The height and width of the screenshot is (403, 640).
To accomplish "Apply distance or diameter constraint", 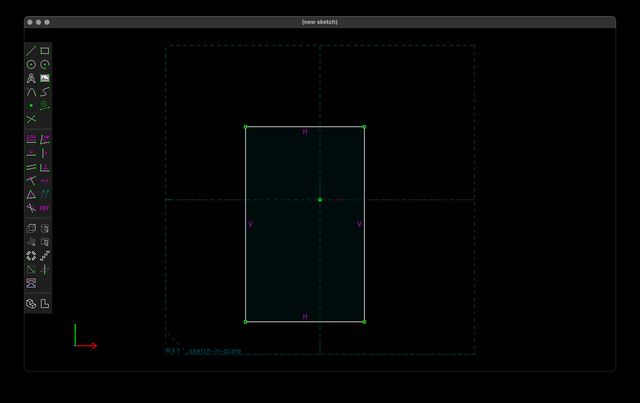I will 31,139.
